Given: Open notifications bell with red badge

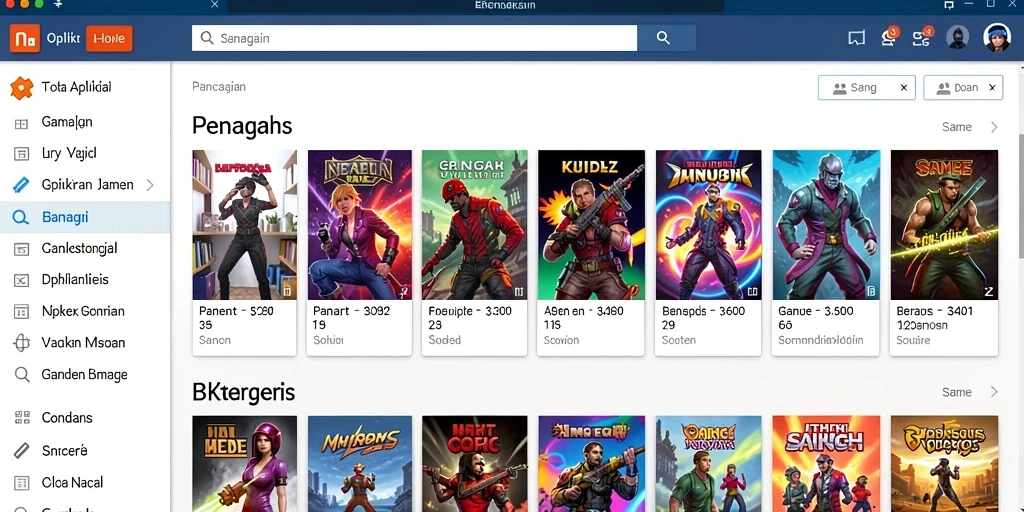Looking at the screenshot, I should coord(889,37).
